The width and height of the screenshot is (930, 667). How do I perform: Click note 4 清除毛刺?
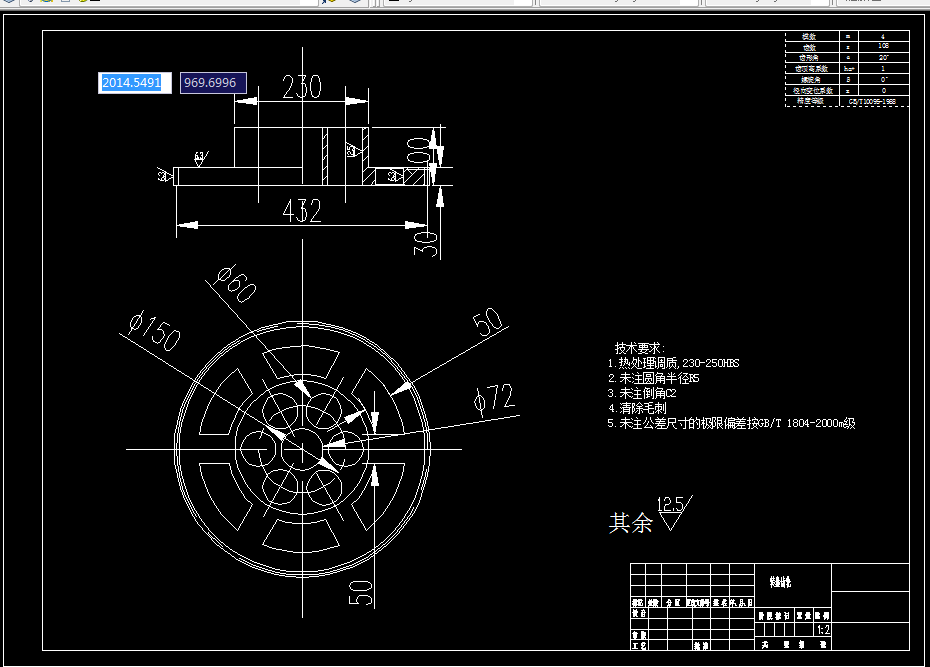[x=637, y=408]
